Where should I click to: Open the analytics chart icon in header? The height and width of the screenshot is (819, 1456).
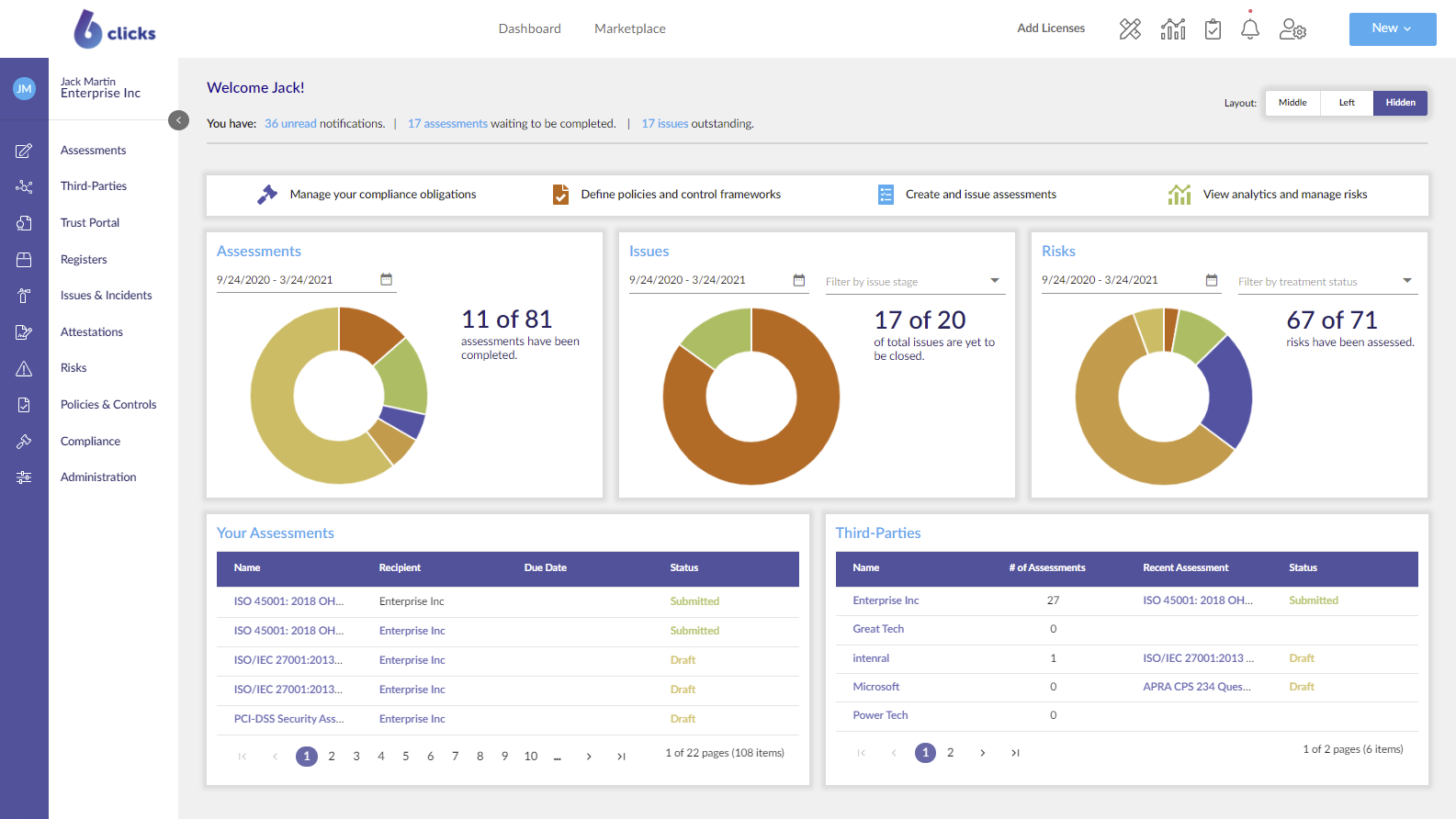click(1173, 29)
